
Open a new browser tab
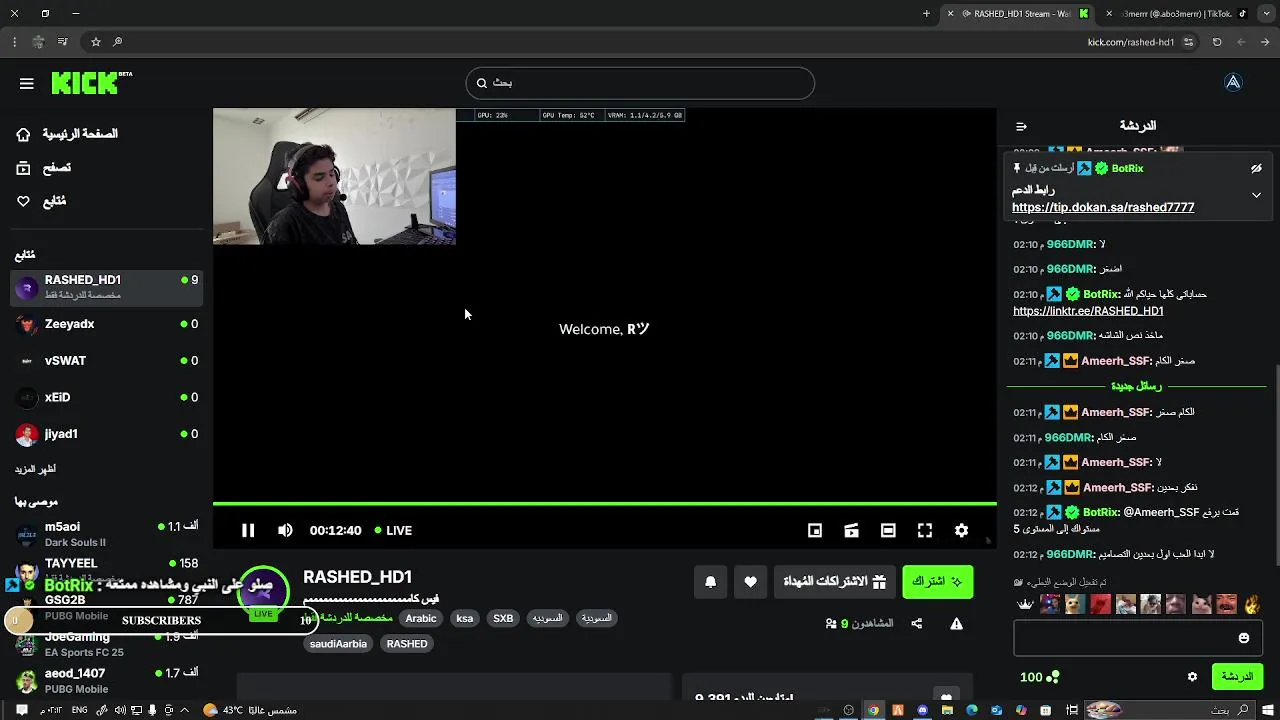pos(926,14)
